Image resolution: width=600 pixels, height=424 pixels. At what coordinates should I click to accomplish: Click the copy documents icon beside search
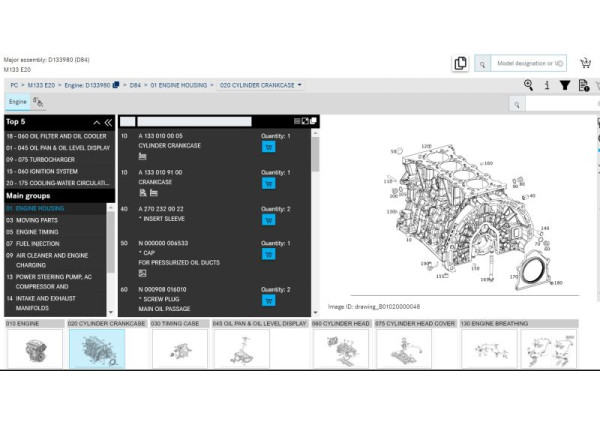pos(460,63)
